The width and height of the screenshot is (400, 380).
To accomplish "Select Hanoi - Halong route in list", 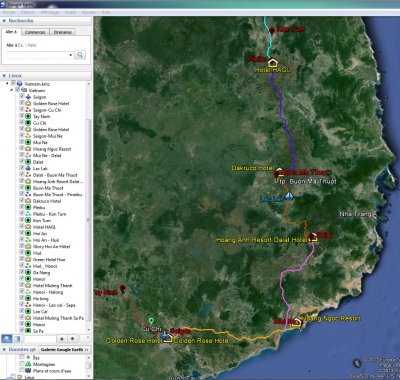I will [48, 292].
